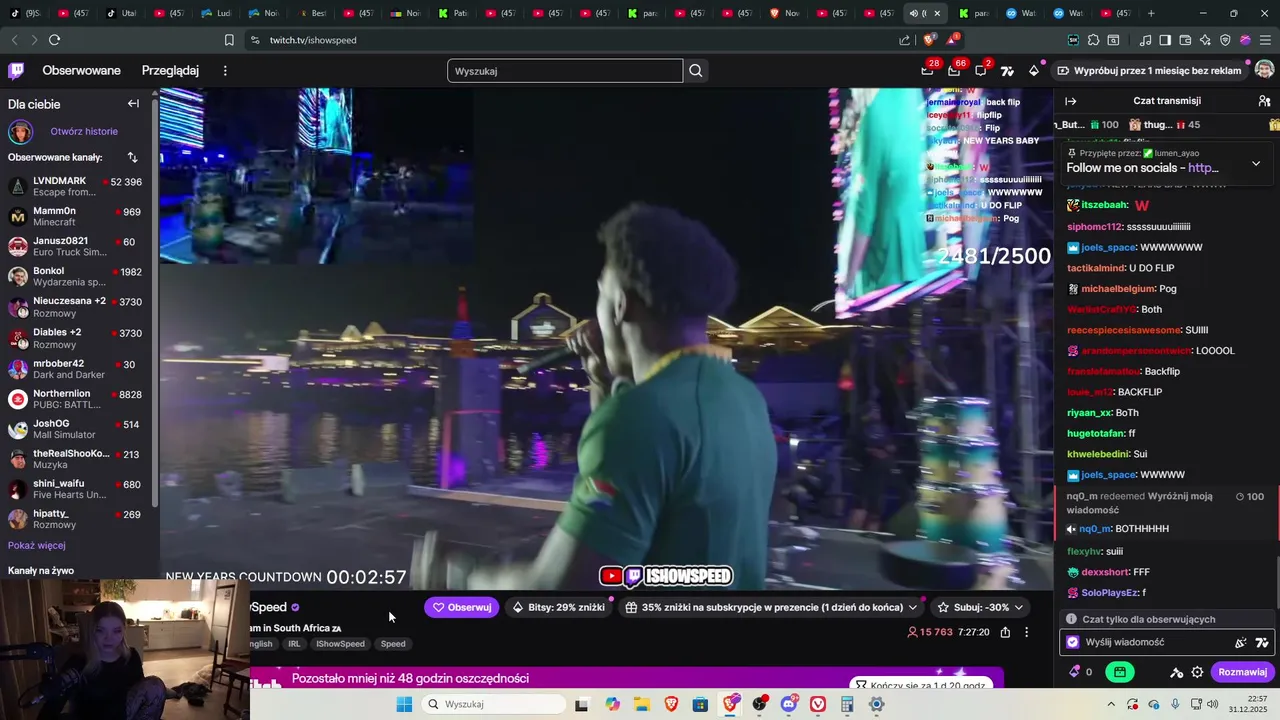Open Mamm0n Minecraft channel in sidebar
This screenshot has width=1280, height=720.
coord(76,217)
